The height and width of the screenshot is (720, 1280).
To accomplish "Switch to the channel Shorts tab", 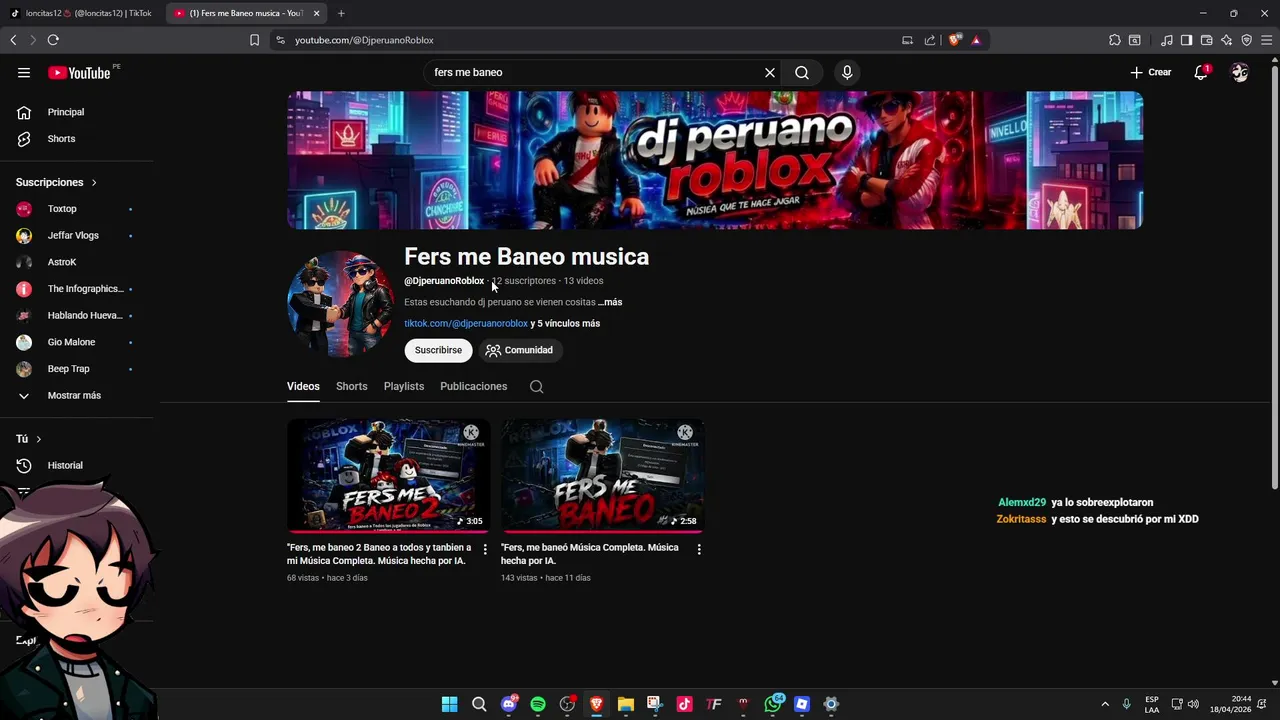I will pyautogui.click(x=352, y=386).
